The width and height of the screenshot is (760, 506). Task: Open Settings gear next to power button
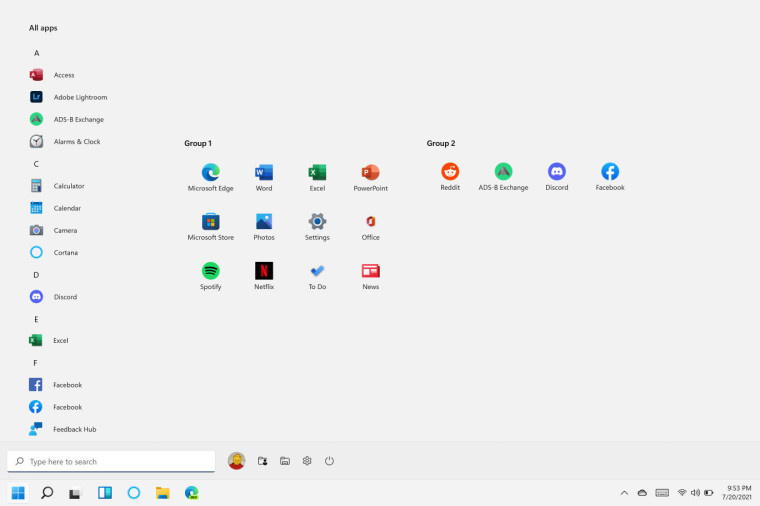click(x=307, y=460)
